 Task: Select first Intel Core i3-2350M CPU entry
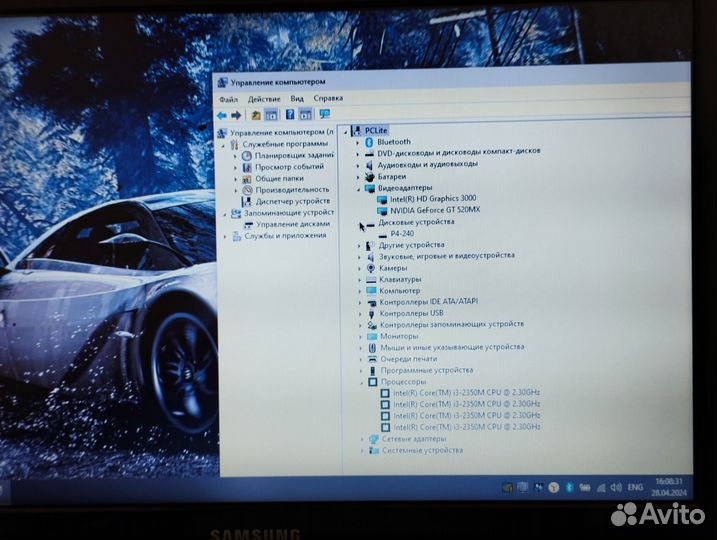click(466, 393)
